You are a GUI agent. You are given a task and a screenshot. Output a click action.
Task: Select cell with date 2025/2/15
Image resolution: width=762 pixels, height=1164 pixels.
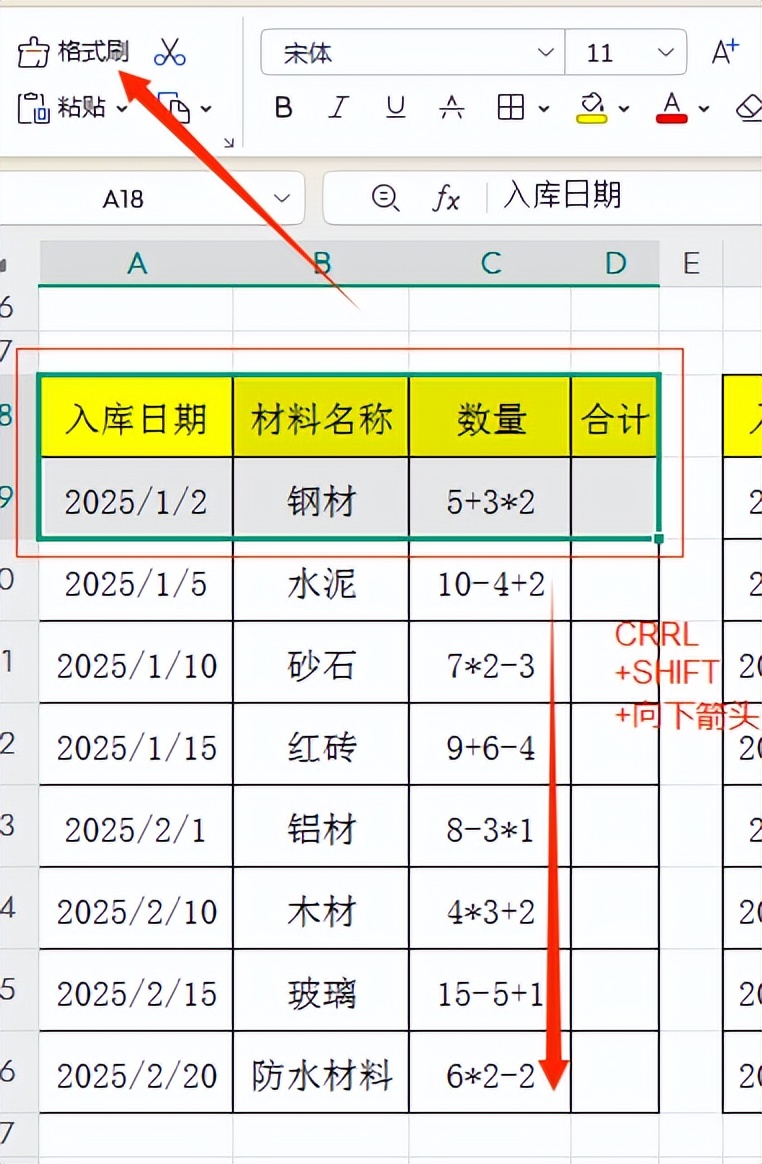pos(137,991)
